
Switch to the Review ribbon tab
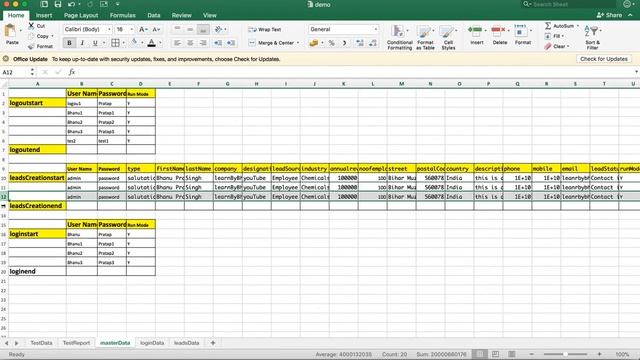(181, 15)
